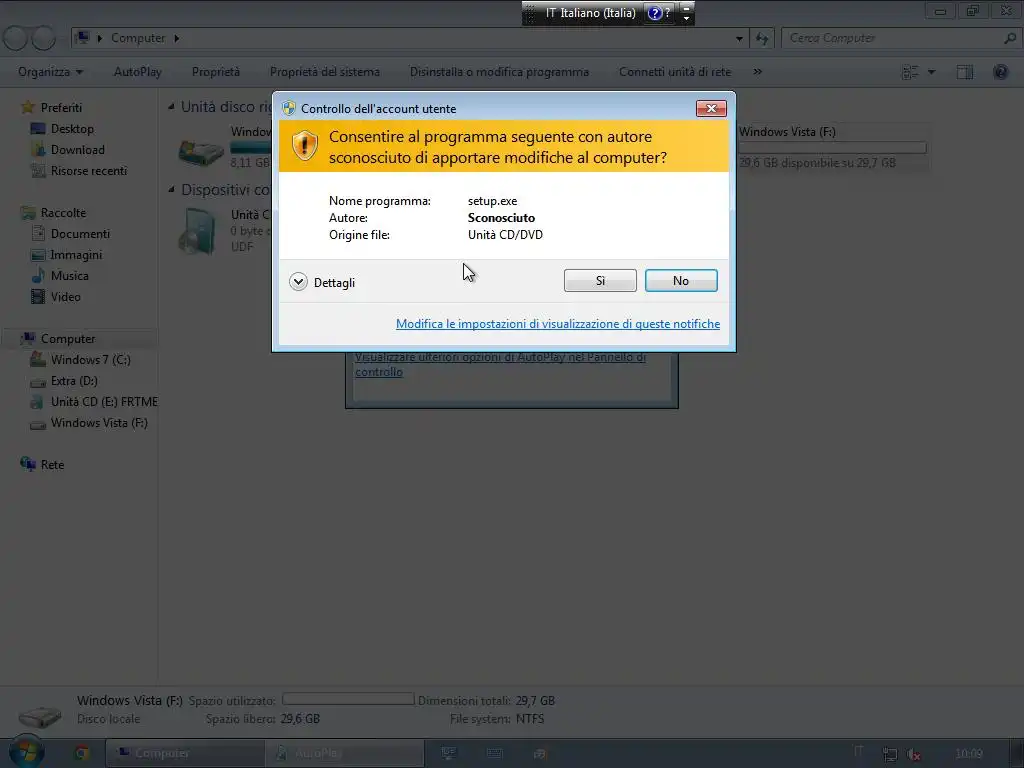The height and width of the screenshot is (768, 1024).
Task: Click No to deny the program
Action: click(x=680, y=281)
